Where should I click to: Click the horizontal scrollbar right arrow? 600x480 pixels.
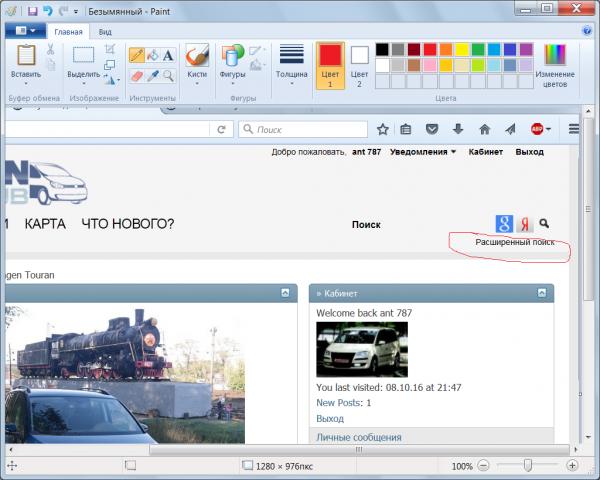pos(576,450)
